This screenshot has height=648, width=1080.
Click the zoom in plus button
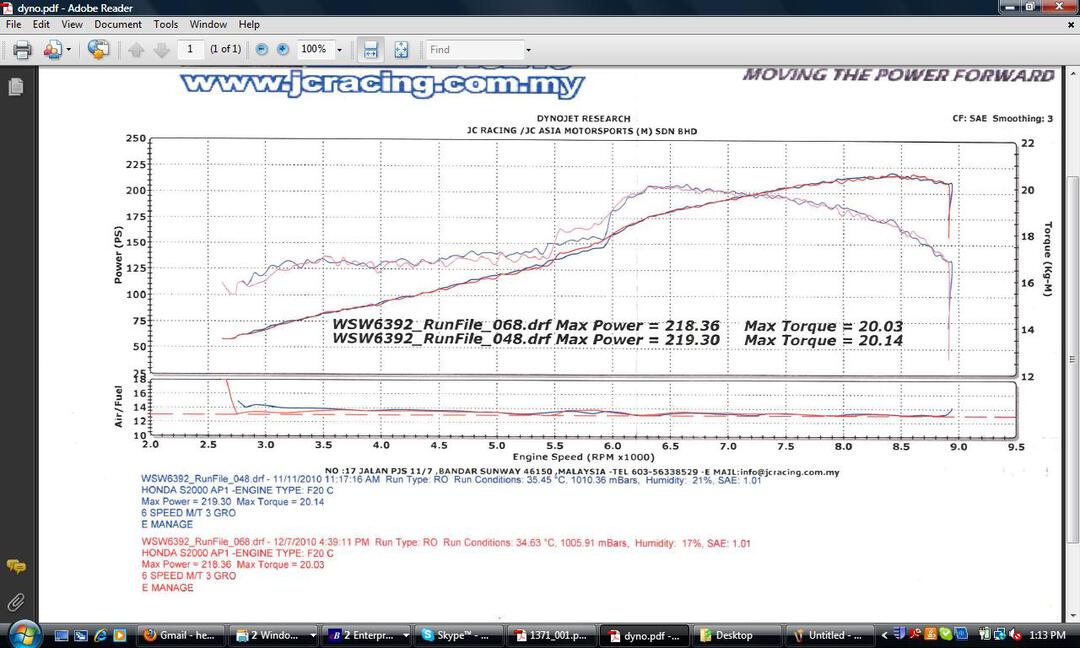pyautogui.click(x=283, y=49)
